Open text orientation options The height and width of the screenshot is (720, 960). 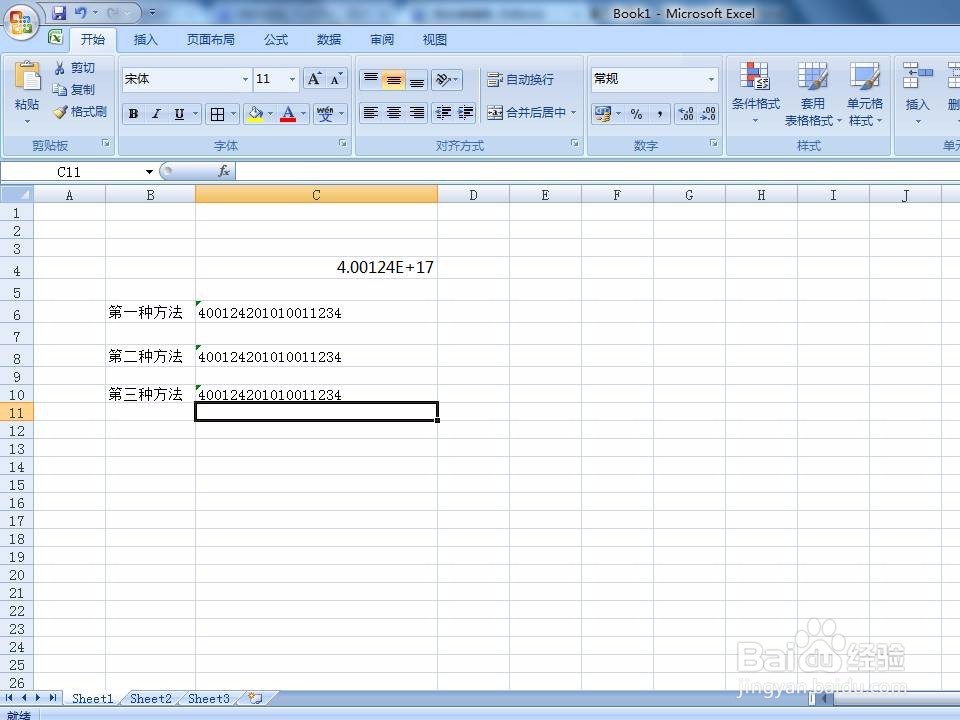[x=446, y=79]
